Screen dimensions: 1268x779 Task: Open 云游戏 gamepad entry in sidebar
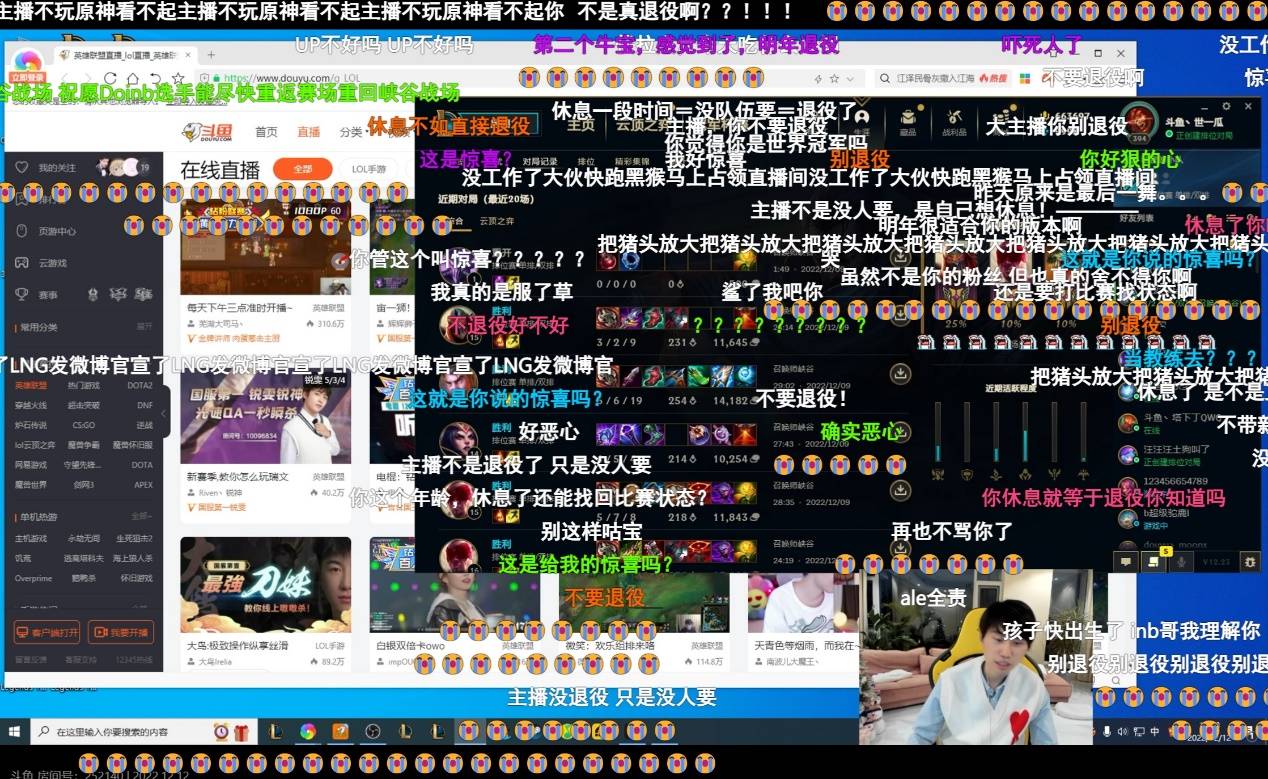(22, 263)
